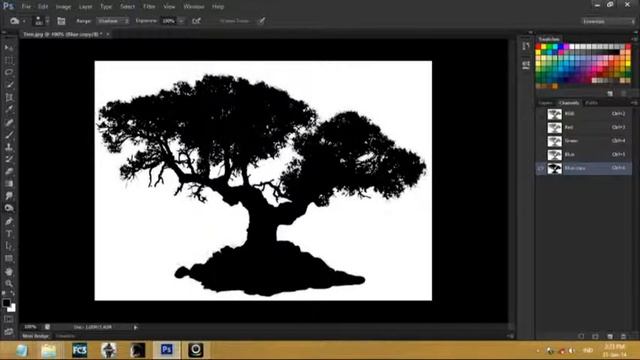Select the Eraser tool

point(9,171)
